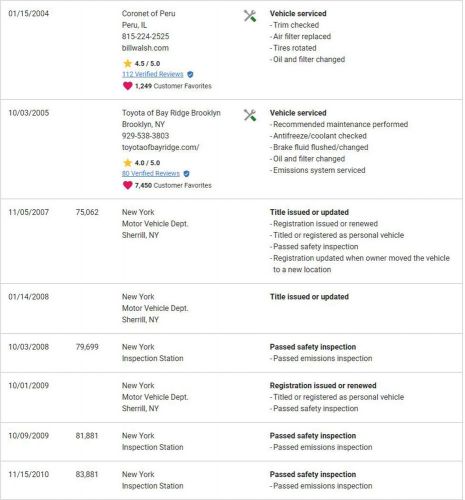Click the phone number 815-224-2525

click(146, 36)
